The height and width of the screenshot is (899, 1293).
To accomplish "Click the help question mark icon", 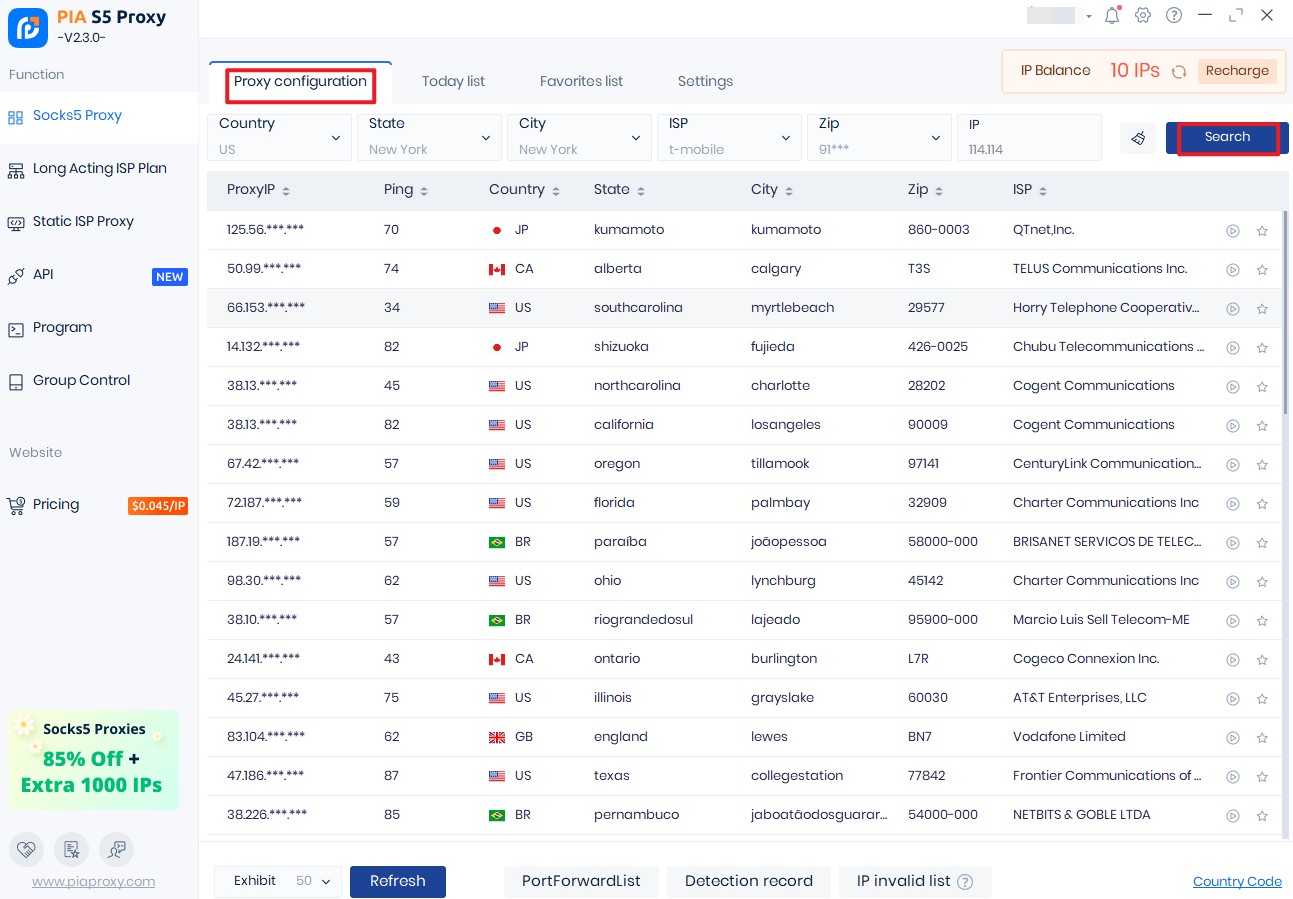I will (x=1174, y=15).
